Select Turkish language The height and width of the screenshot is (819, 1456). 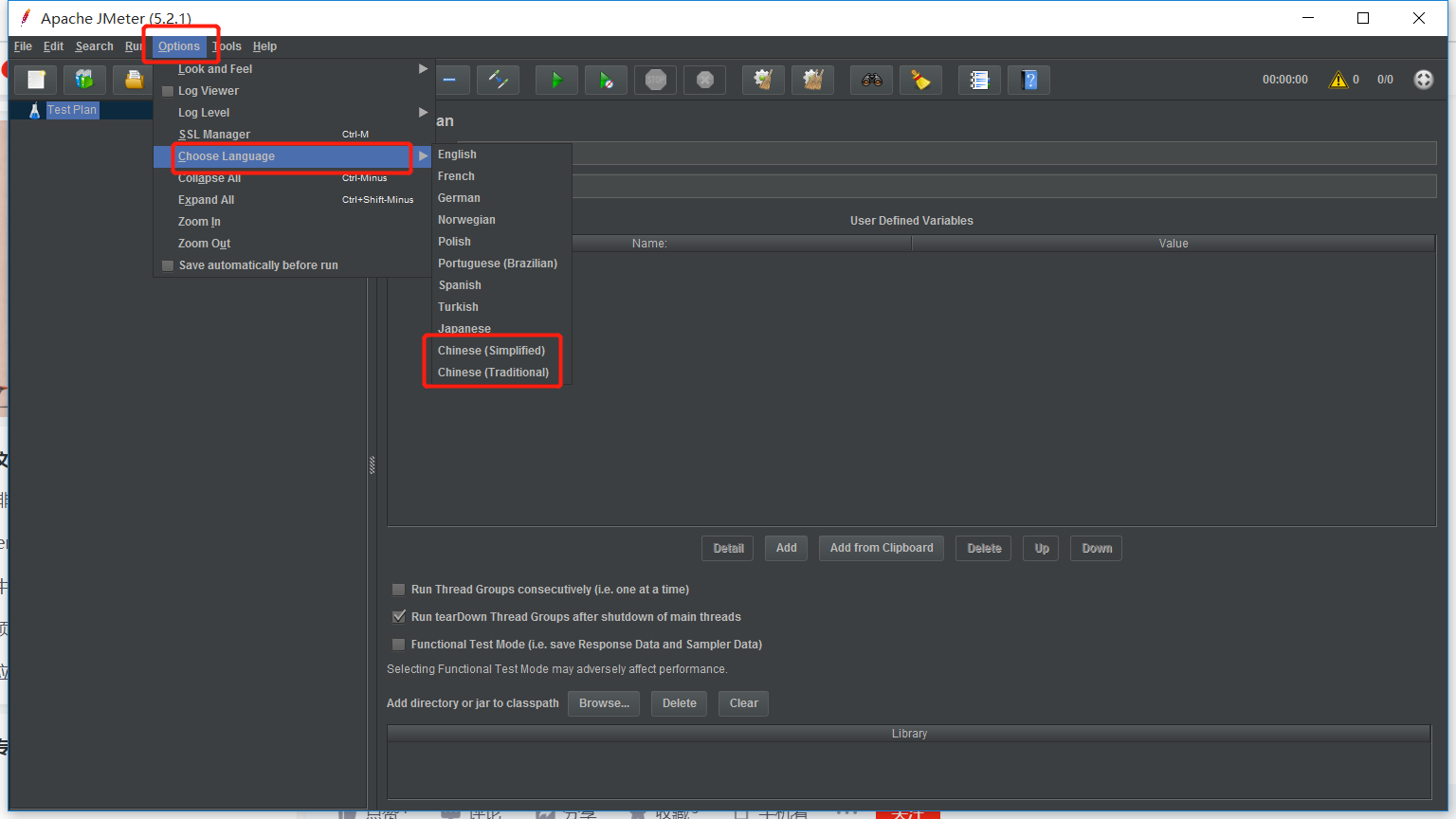[501, 307]
